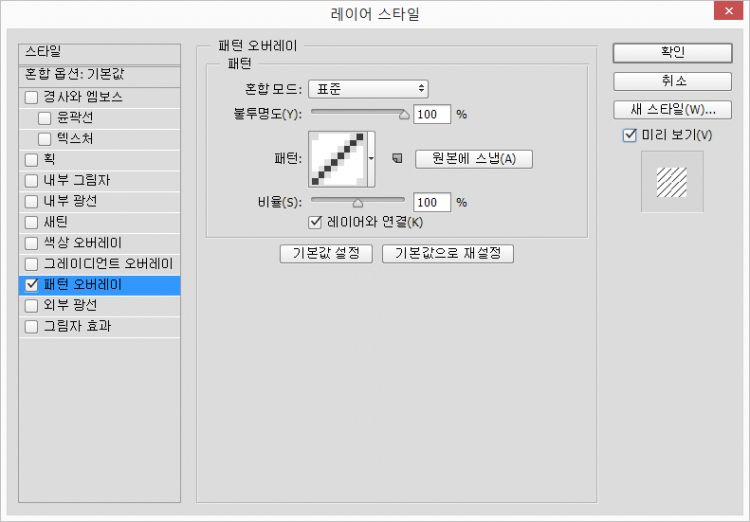The image size is (750, 522).
Task: Click the diagonal stripe pattern swatch
Action: [338, 159]
